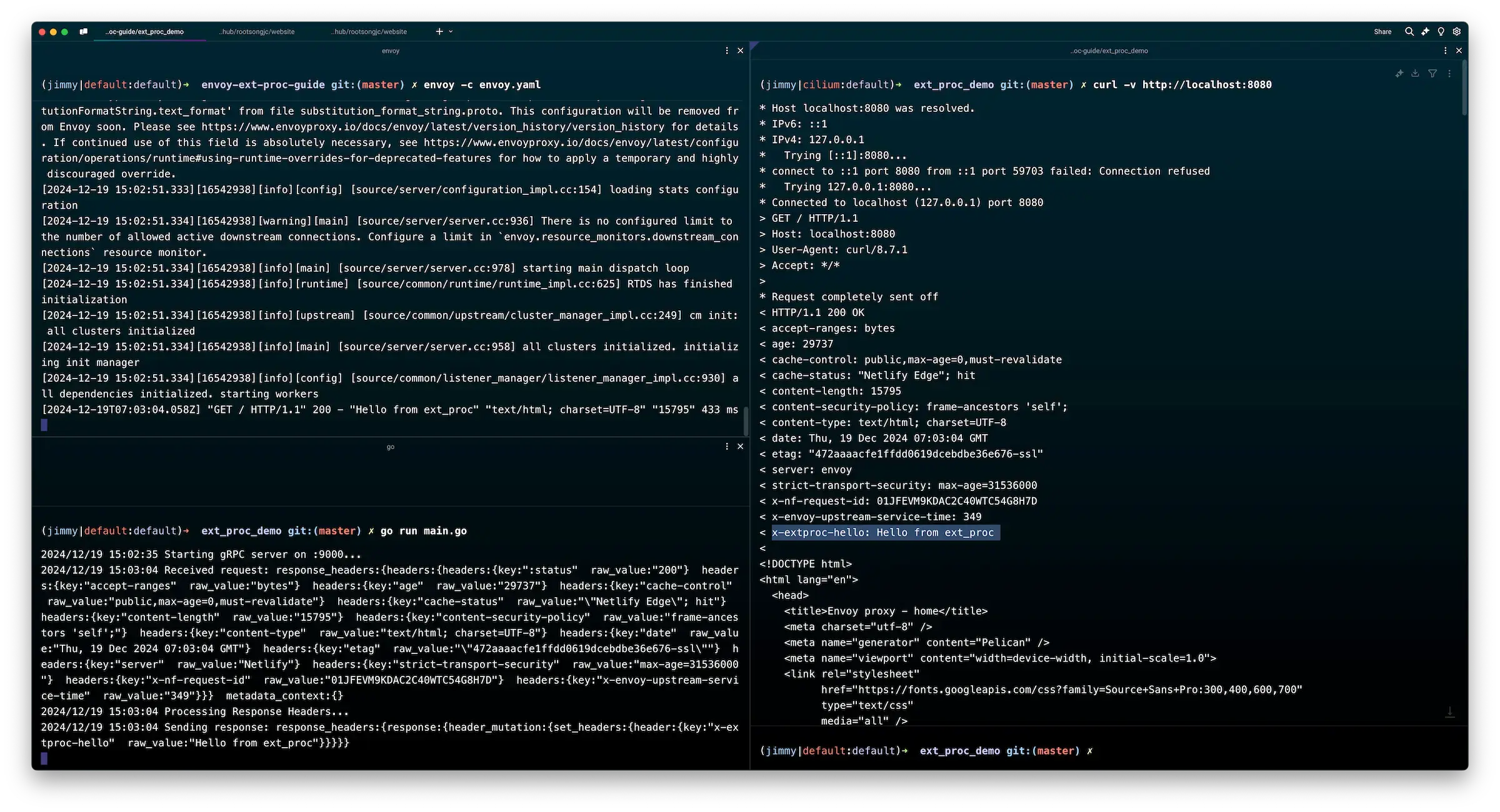Open a new tab with the plus icon

click(x=439, y=31)
